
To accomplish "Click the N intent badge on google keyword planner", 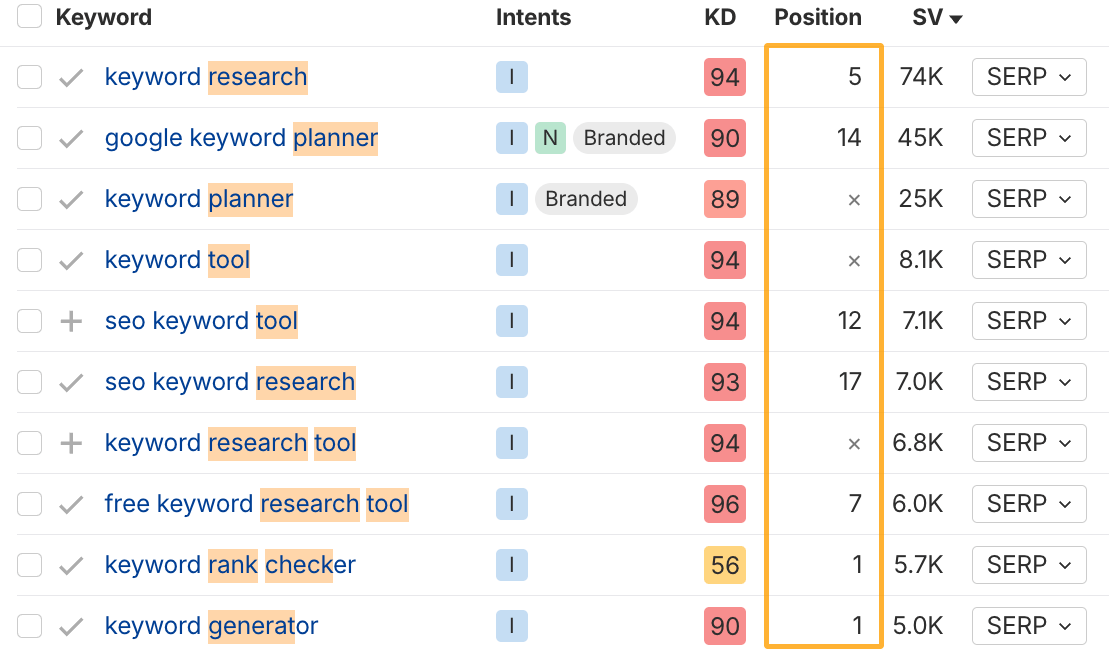I will click(550, 138).
